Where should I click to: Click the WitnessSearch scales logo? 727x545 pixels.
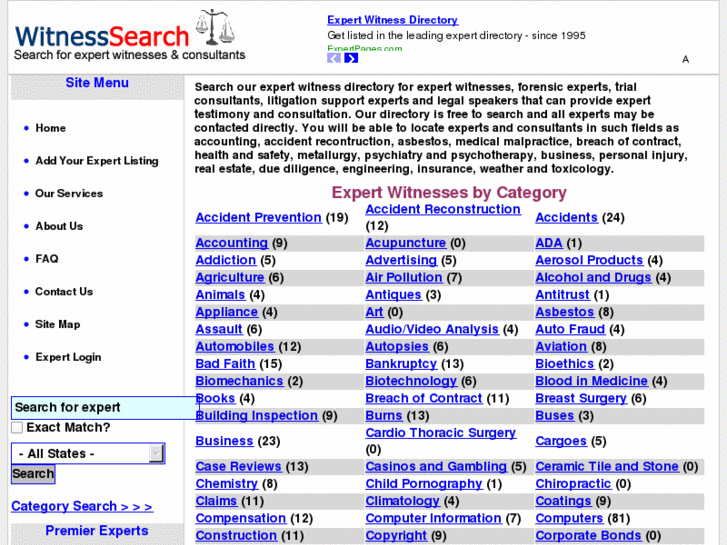click(129, 35)
